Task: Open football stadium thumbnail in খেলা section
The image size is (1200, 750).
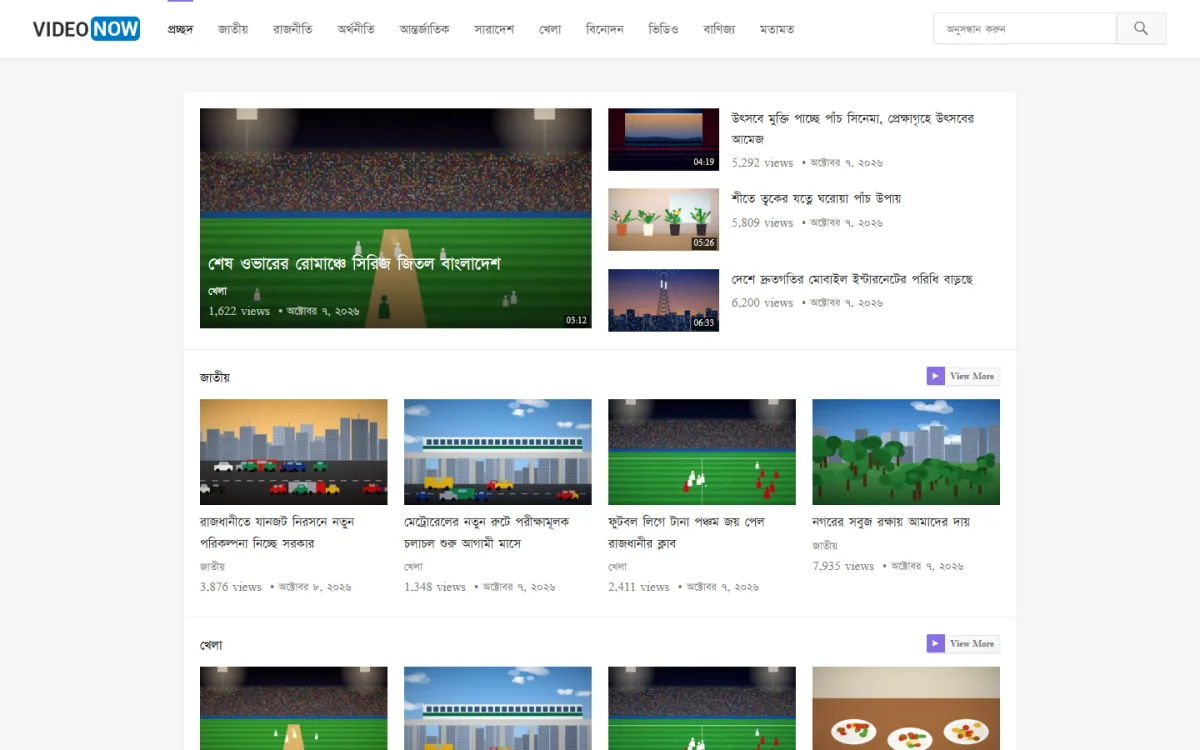Action: click(702, 708)
